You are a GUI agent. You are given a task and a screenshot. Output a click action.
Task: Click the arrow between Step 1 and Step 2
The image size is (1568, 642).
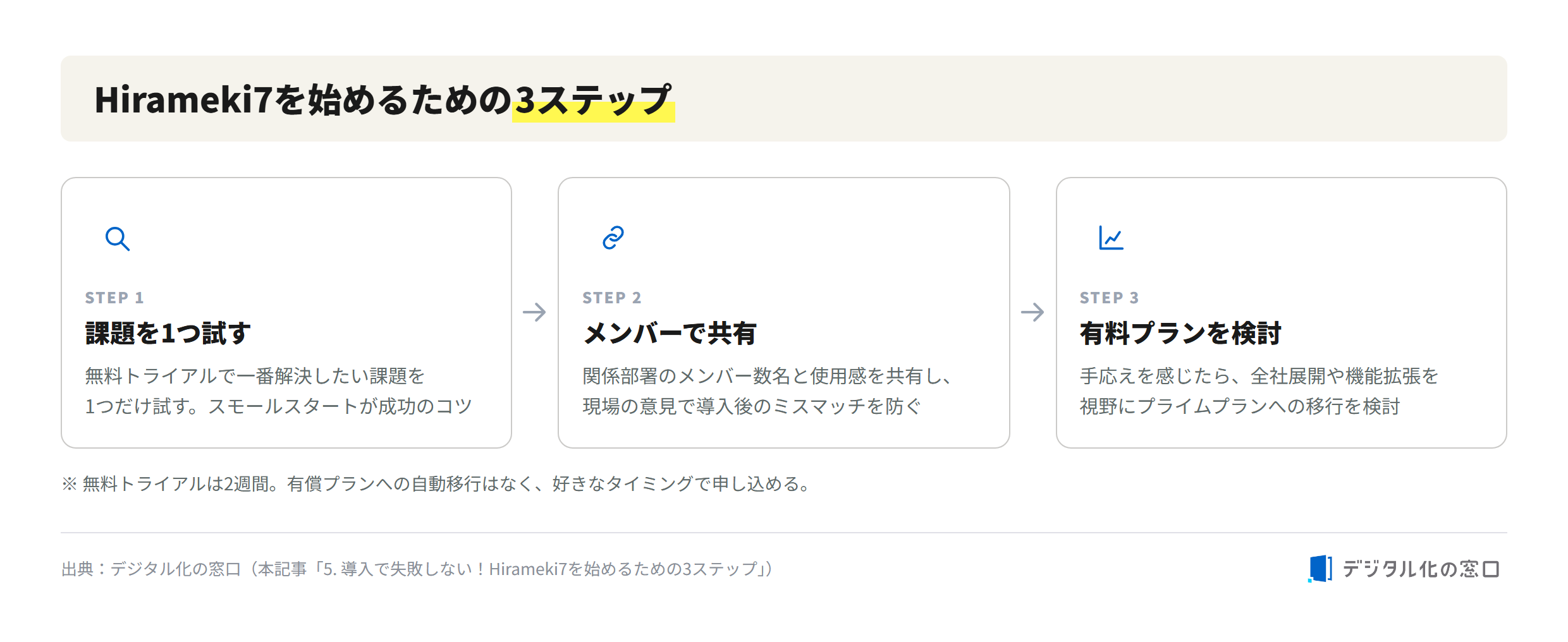pos(534,312)
